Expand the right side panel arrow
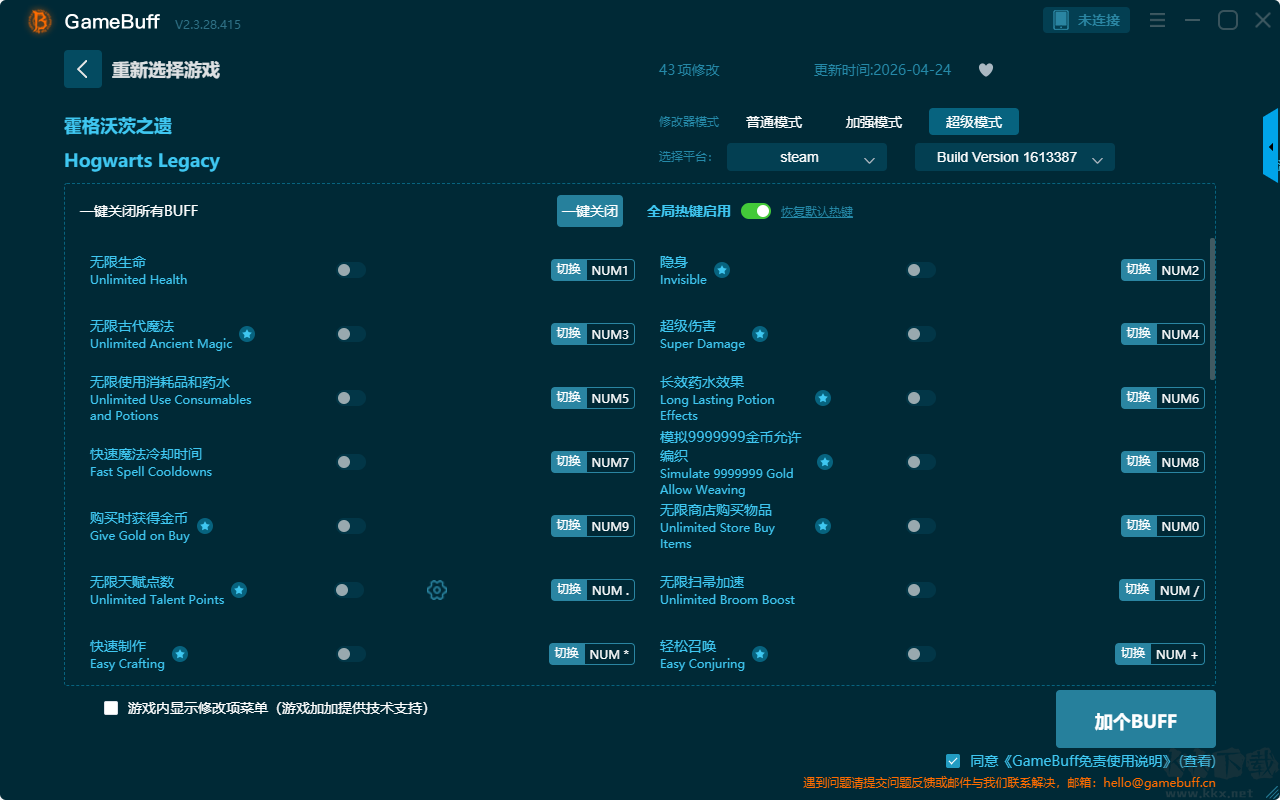 [x=1271, y=146]
